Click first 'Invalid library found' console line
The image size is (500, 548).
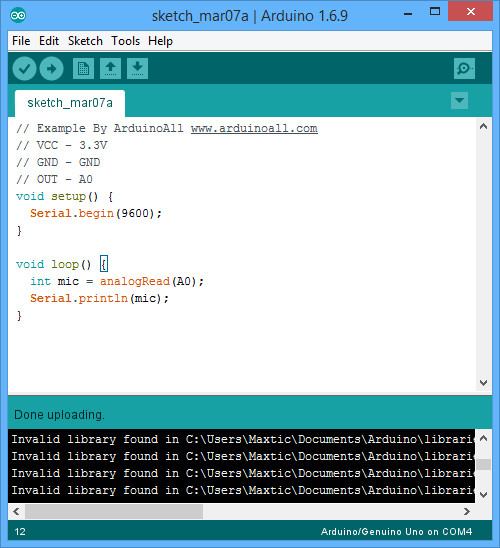[243, 439]
